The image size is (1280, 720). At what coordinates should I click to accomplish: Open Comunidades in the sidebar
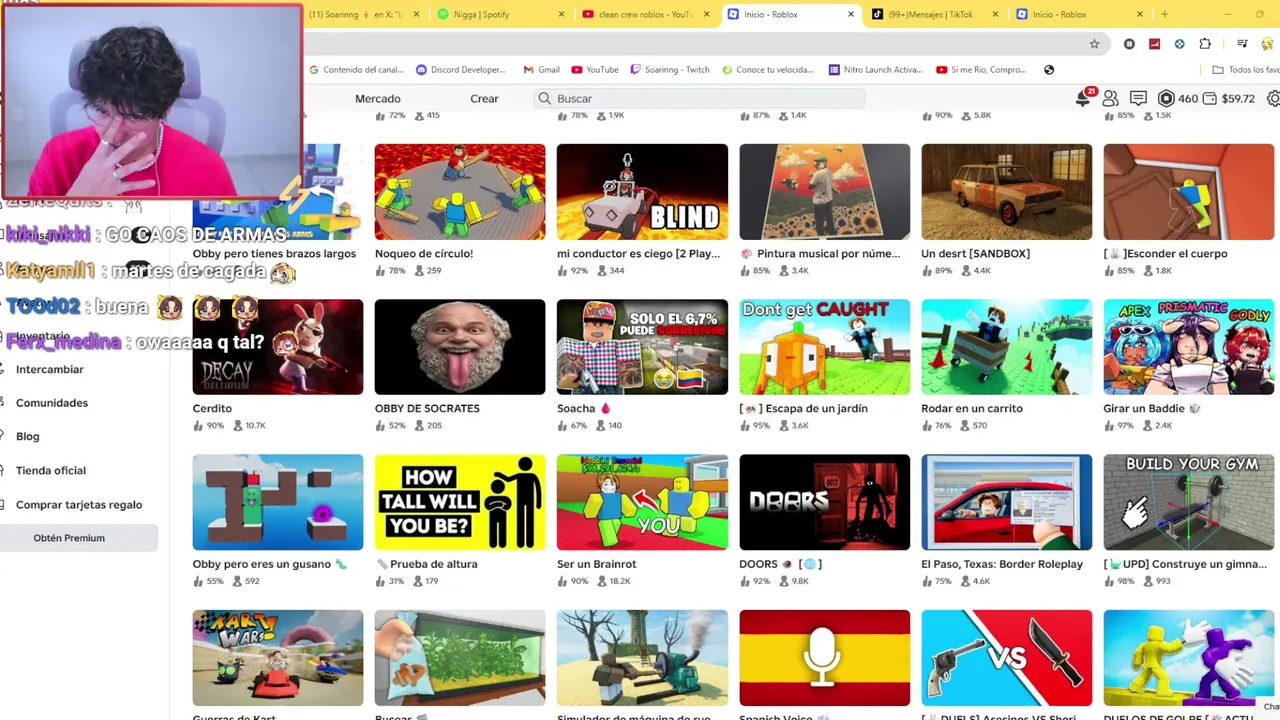click(52, 402)
